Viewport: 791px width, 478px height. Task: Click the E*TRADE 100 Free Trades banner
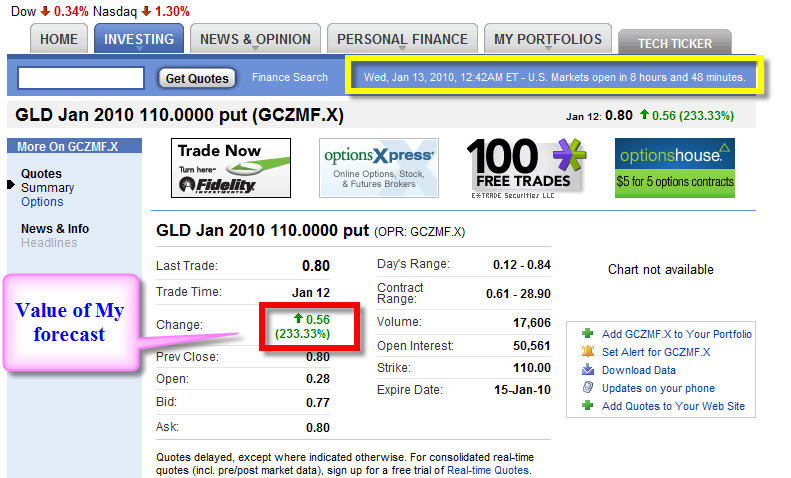point(526,168)
